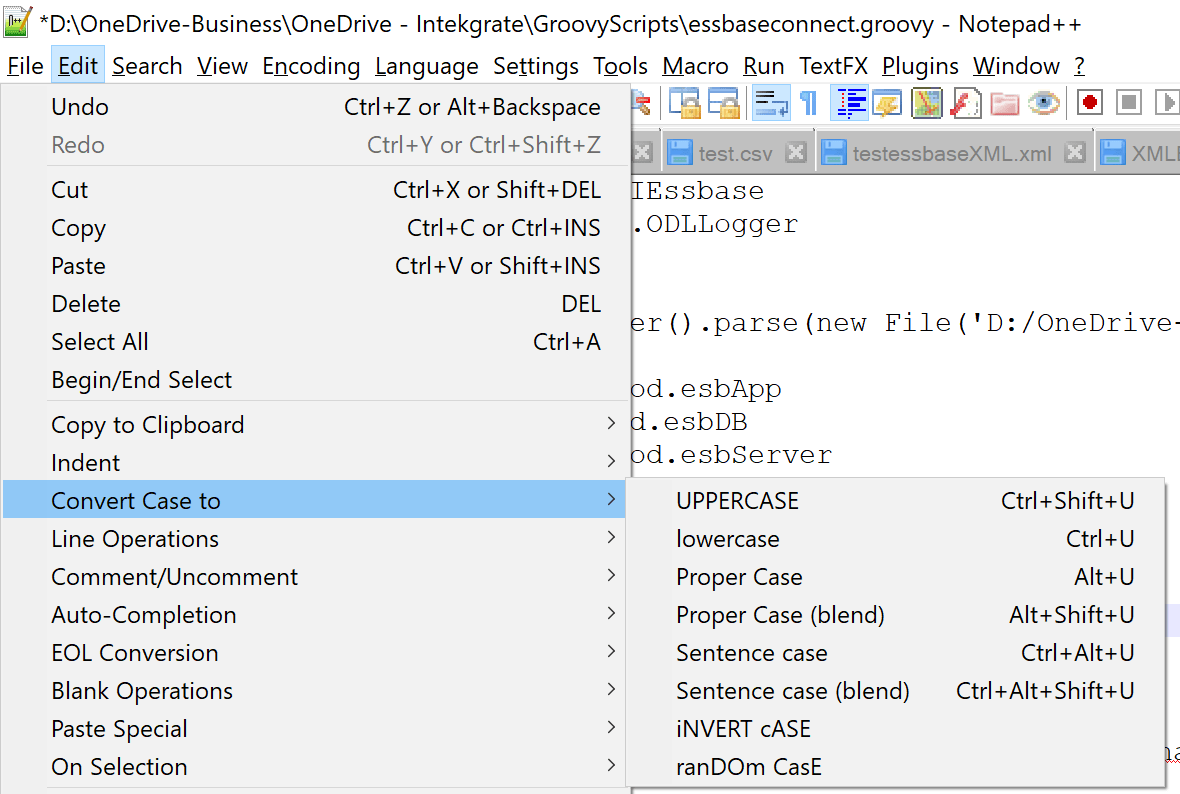
Task: Click the pink folder toolbar icon
Action: click(1004, 103)
